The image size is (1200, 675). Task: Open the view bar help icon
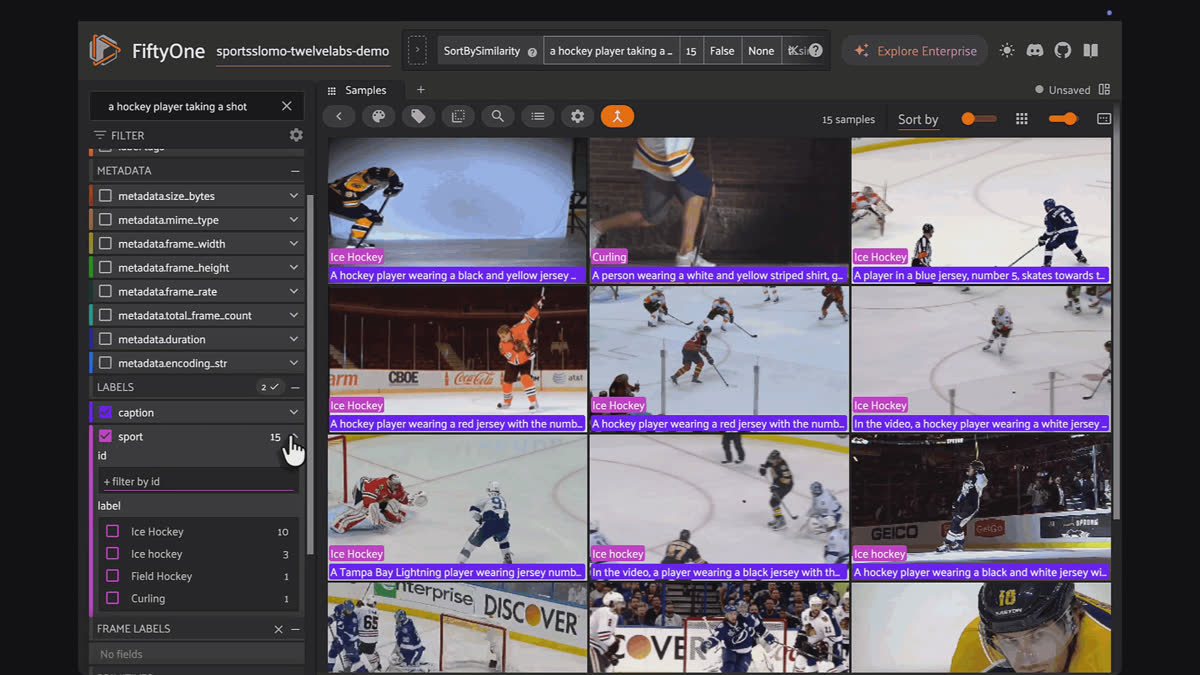pos(816,51)
